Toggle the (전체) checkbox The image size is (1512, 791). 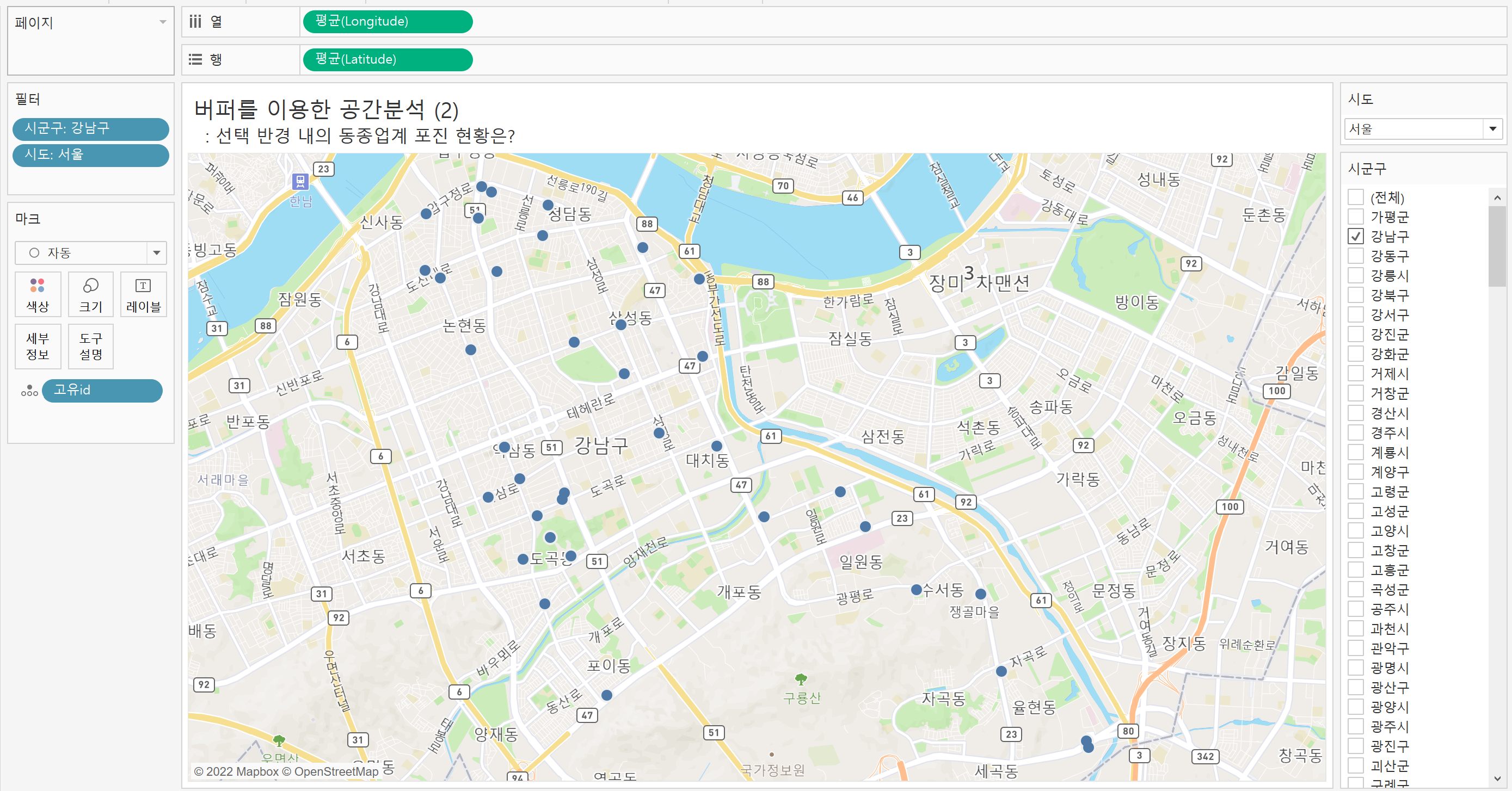[1355, 197]
